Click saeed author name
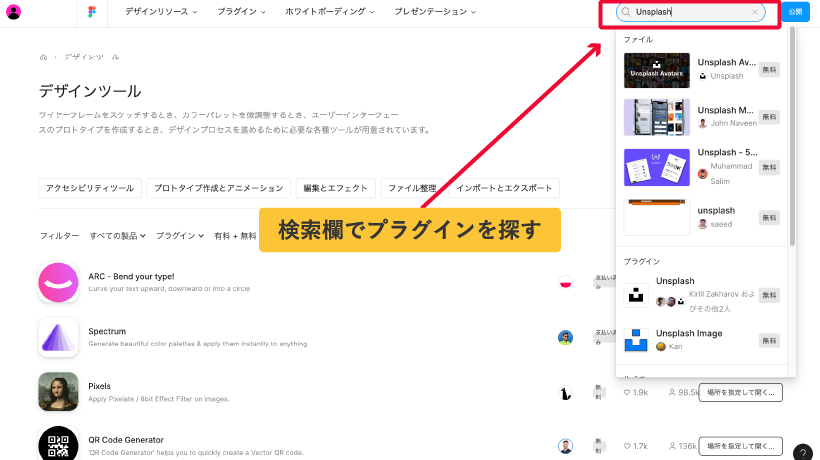Viewport: 820px width, 460px height. tap(721, 224)
